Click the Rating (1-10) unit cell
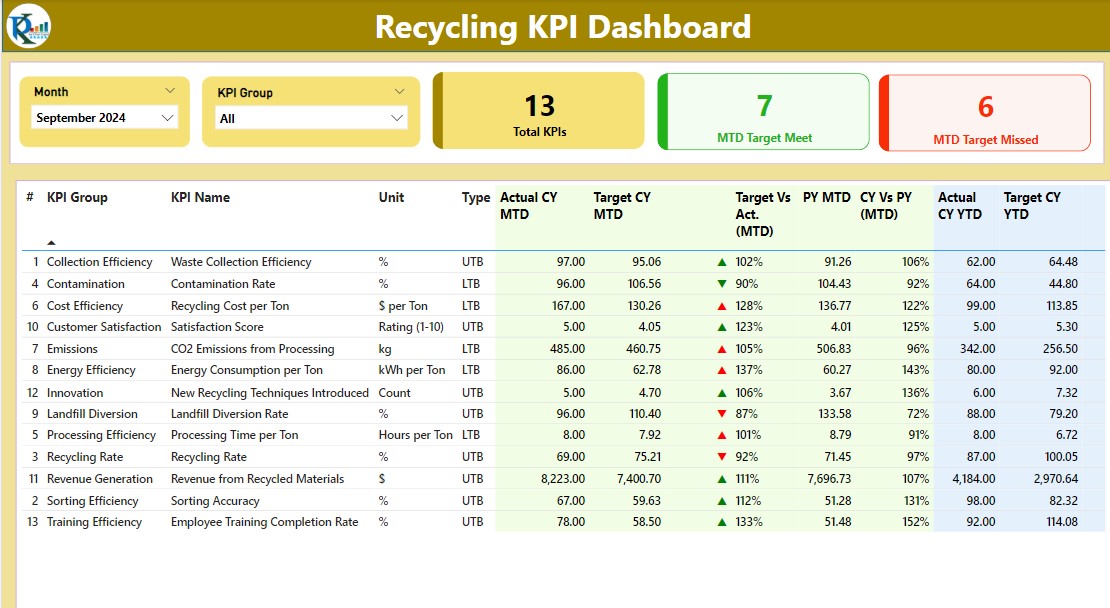Image resolution: width=1110 pixels, height=608 pixels. pos(411,327)
